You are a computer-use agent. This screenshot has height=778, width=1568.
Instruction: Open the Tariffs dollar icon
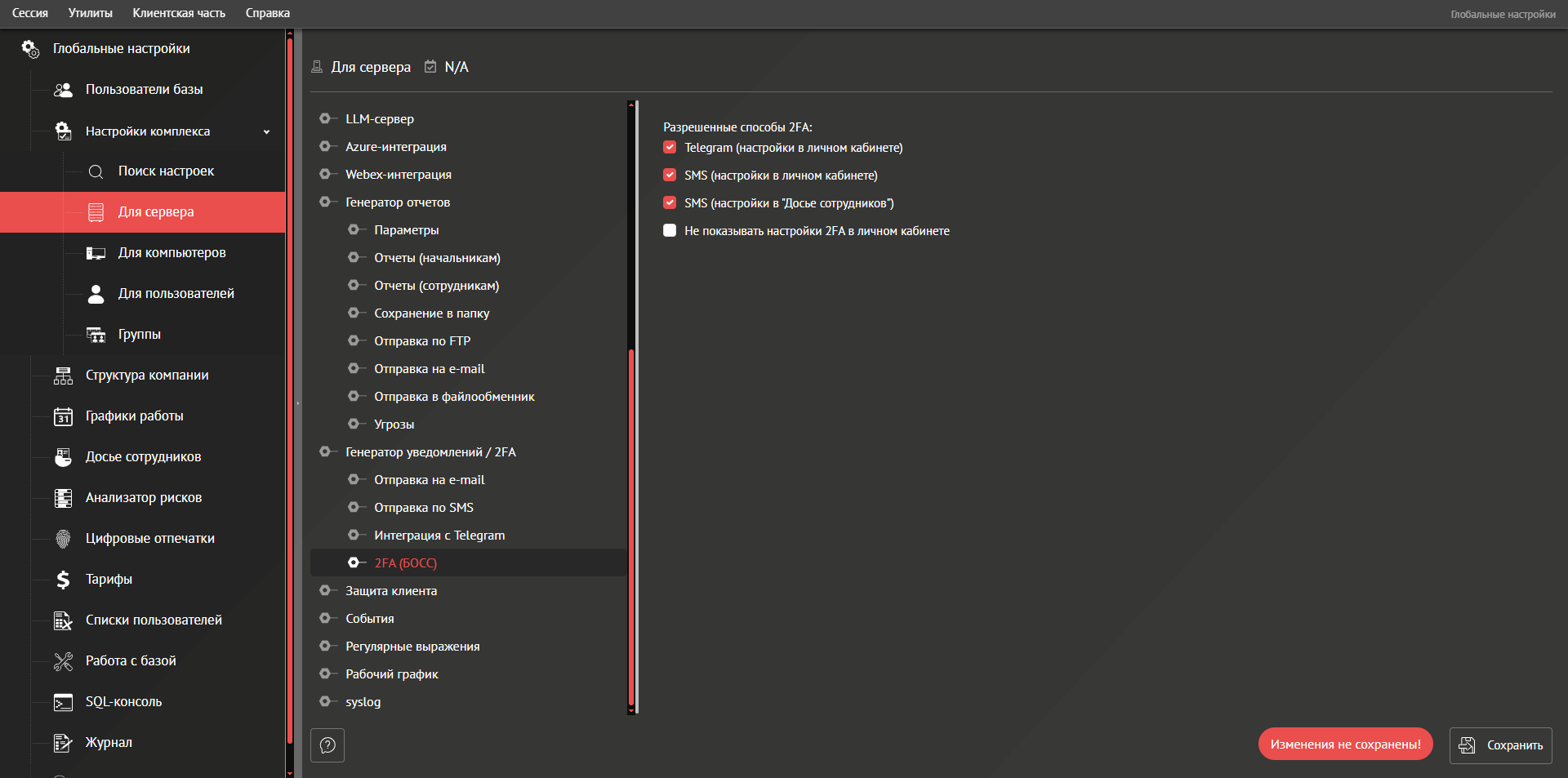tap(63, 580)
